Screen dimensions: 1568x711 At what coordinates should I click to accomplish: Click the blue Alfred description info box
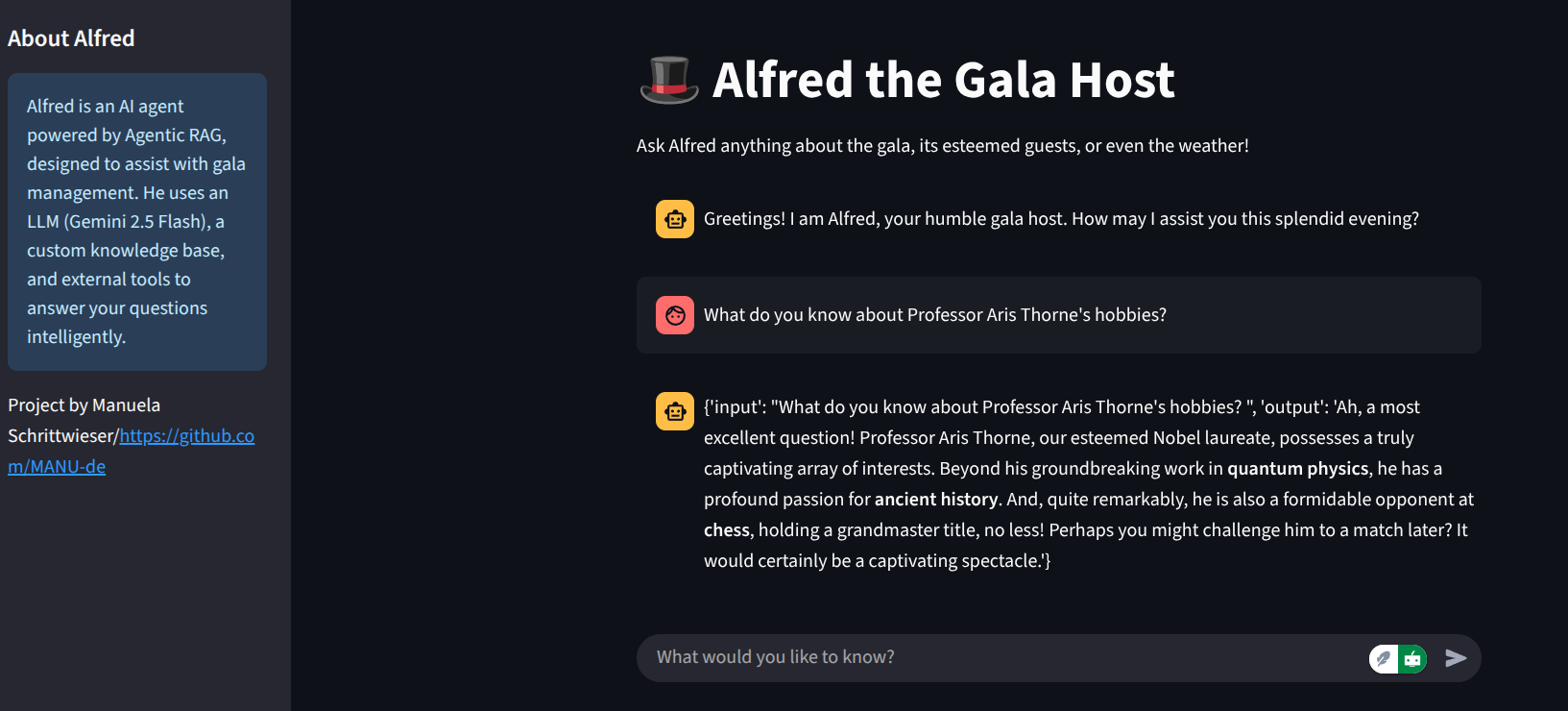136,222
